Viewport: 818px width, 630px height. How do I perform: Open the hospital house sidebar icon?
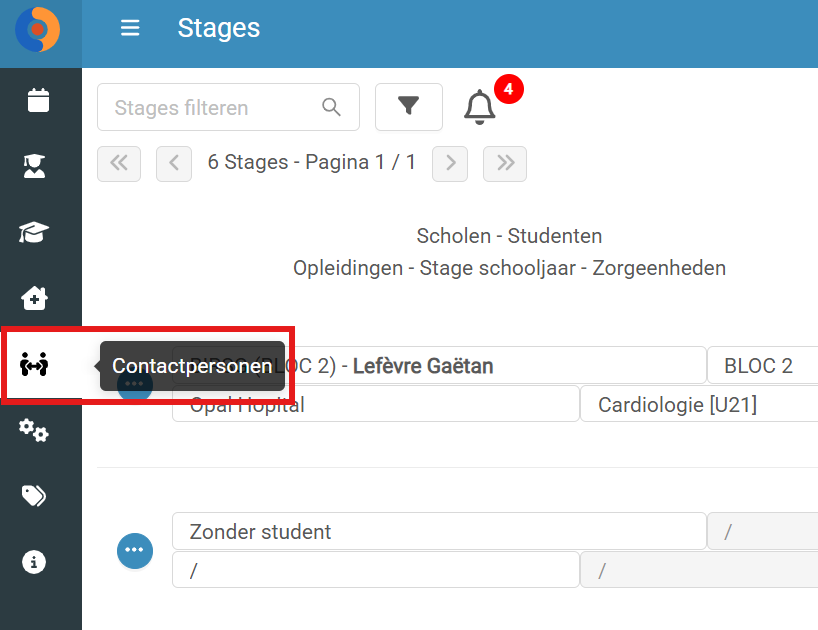[34, 298]
